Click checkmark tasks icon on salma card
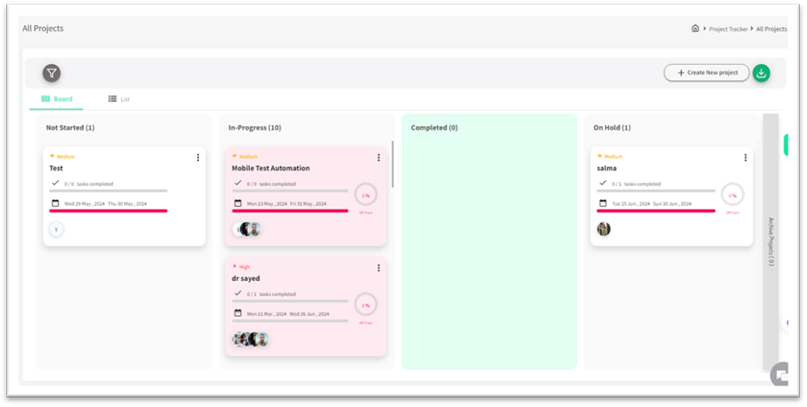Viewport: 807px width, 407px height. click(x=603, y=183)
